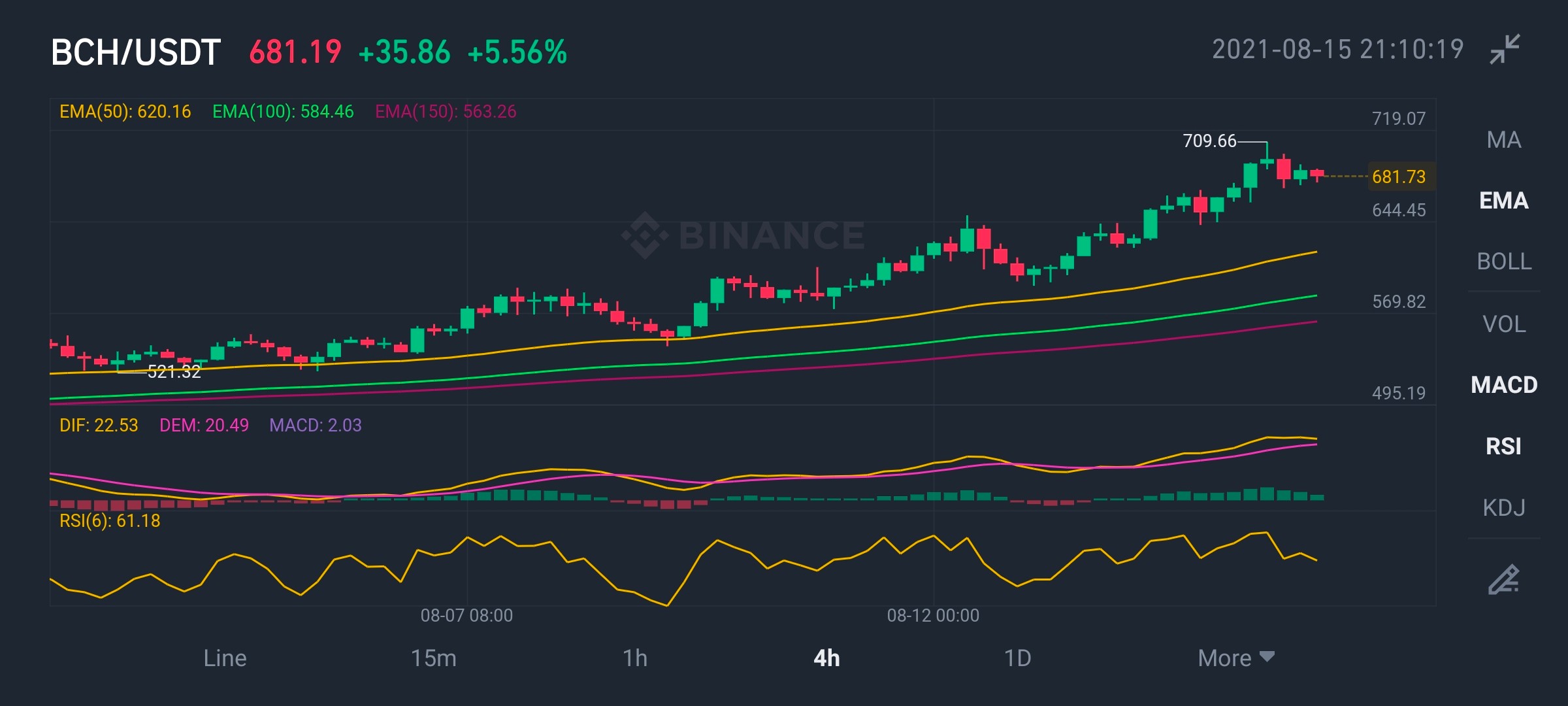Viewport: 1568px width, 706px height.
Task: Click the BCH/USDT pair title
Action: tap(136, 52)
